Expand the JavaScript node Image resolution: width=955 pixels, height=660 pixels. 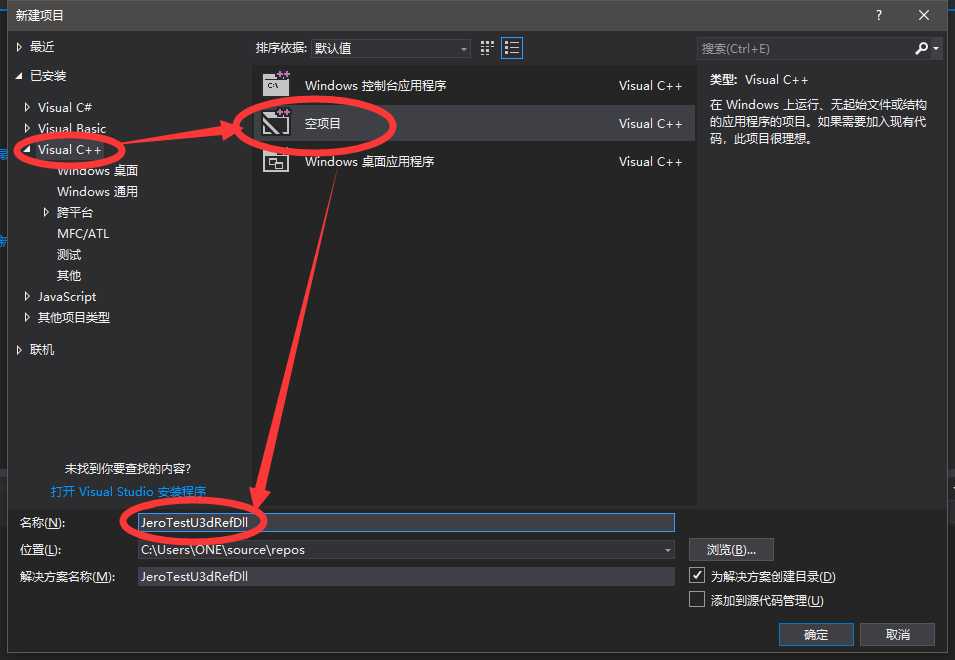tap(27, 297)
